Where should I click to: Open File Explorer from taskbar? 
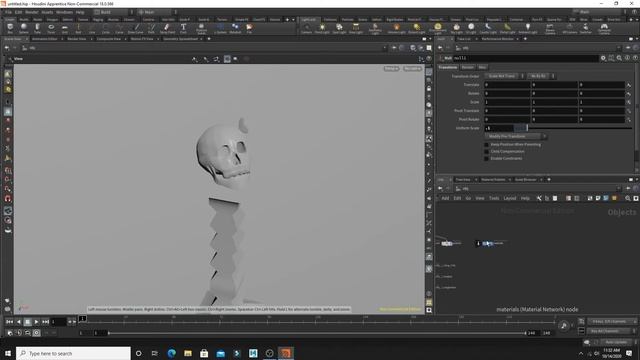click(x=188, y=353)
